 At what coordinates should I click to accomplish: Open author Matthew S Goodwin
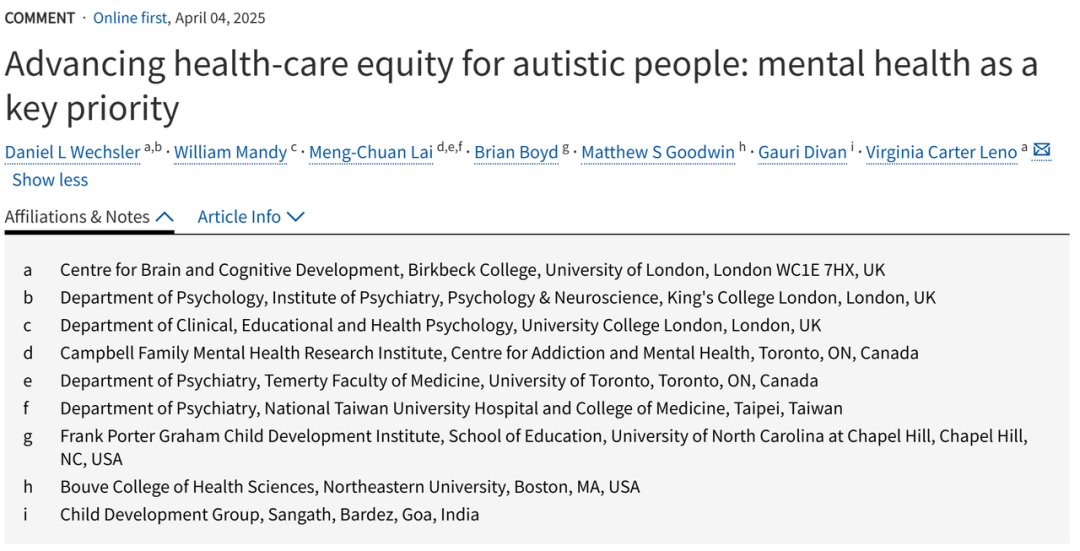[658, 152]
